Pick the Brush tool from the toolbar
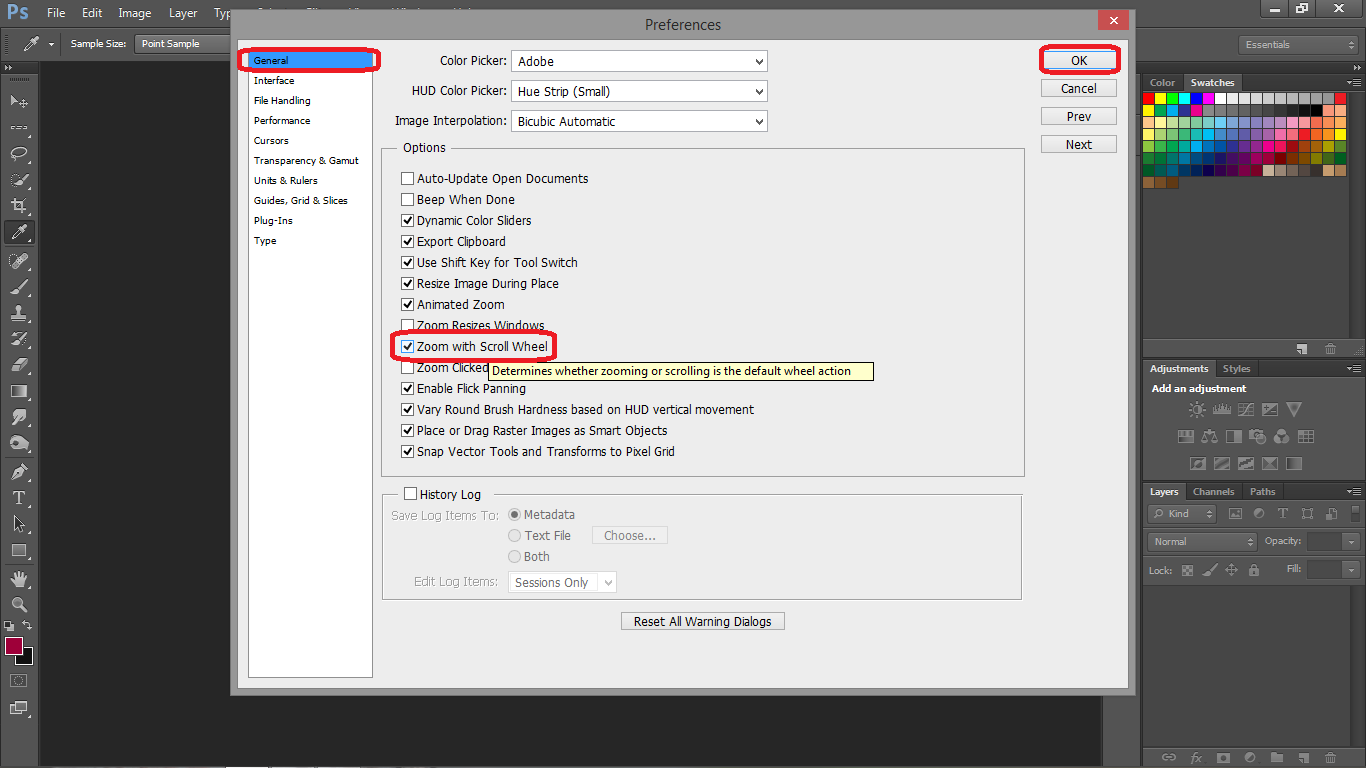The height and width of the screenshot is (768, 1366). 20,286
